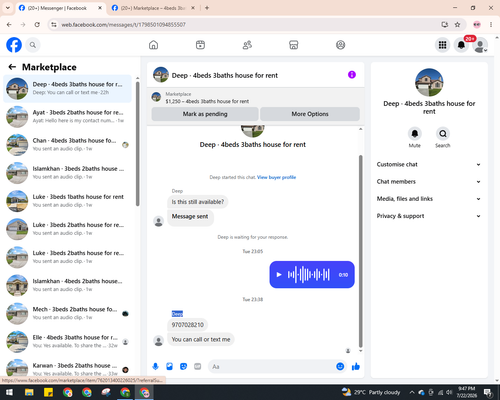Open conversation info purple icon
500x400 pixels.
352,75
